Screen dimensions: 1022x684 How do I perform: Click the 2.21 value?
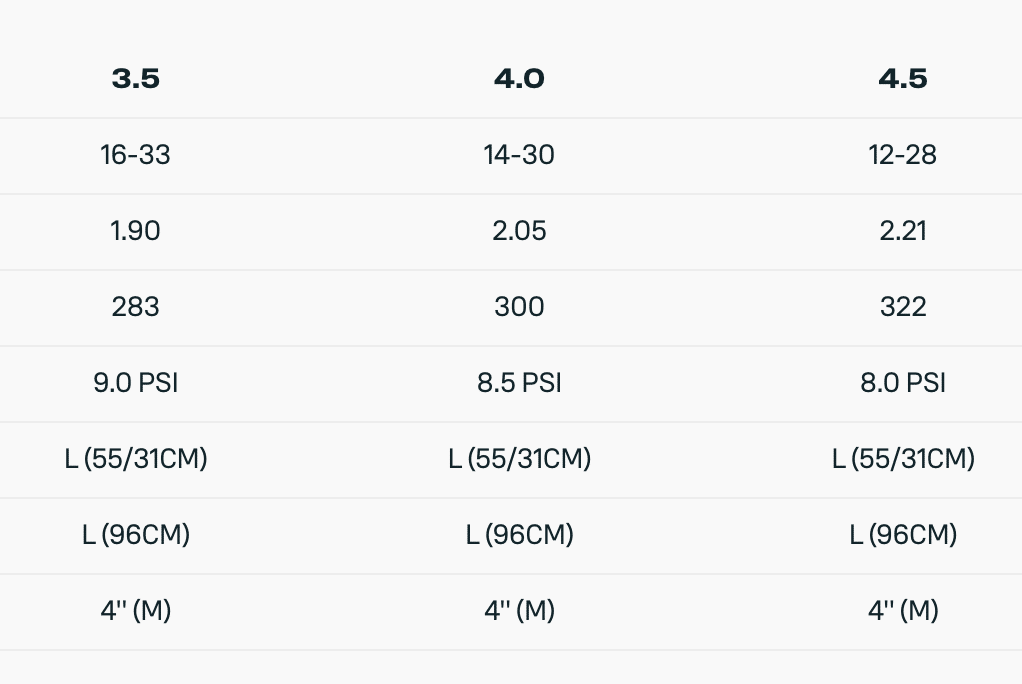[903, 231]
